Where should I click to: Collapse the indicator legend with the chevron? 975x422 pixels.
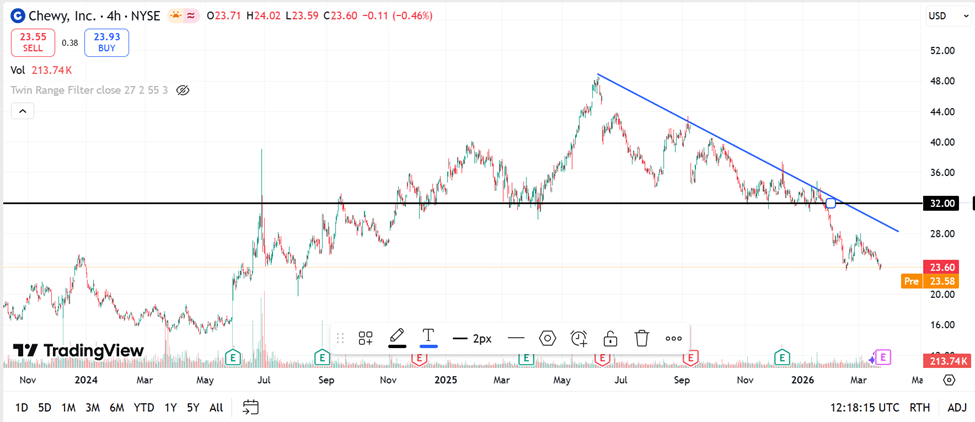click(x=22, y=111)
